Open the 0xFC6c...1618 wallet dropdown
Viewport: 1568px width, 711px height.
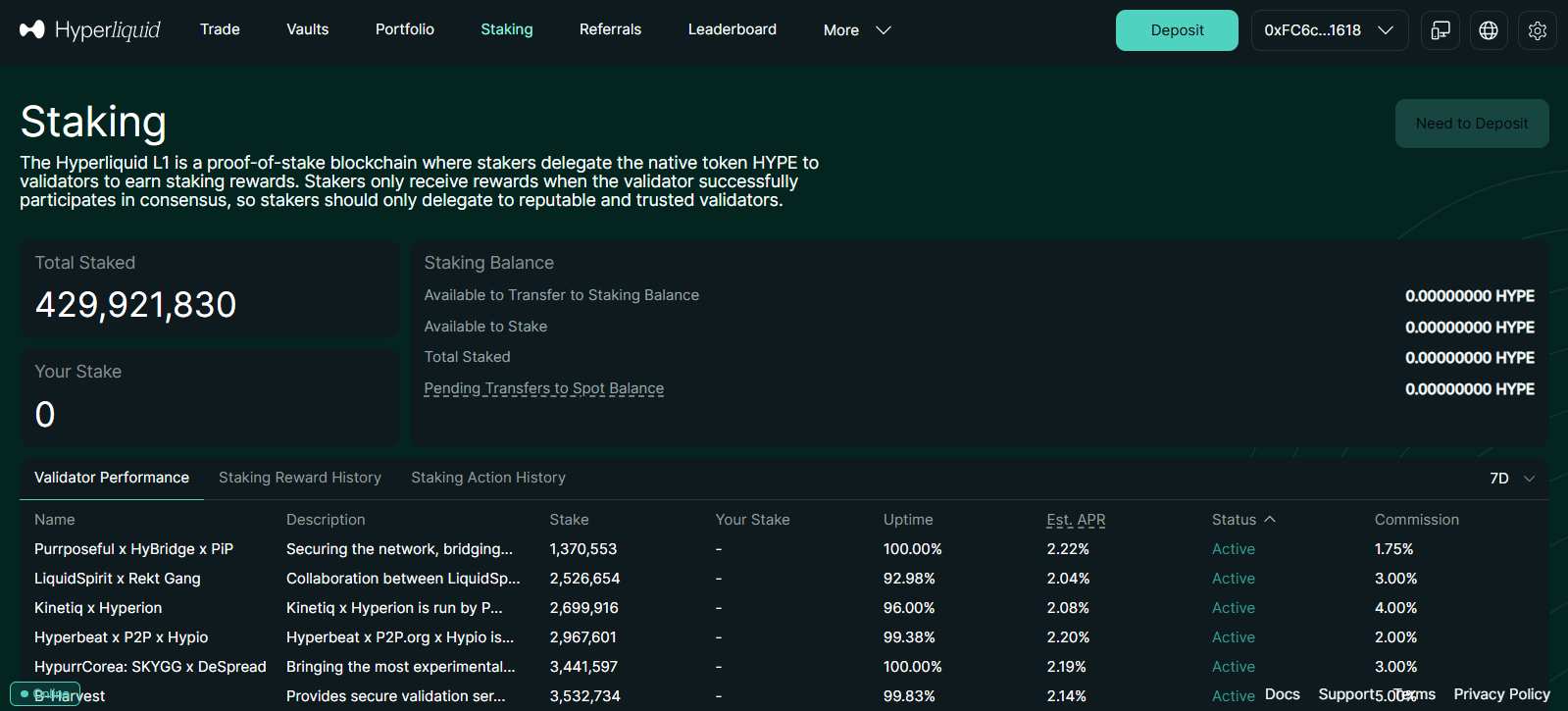coord(1330,30)
